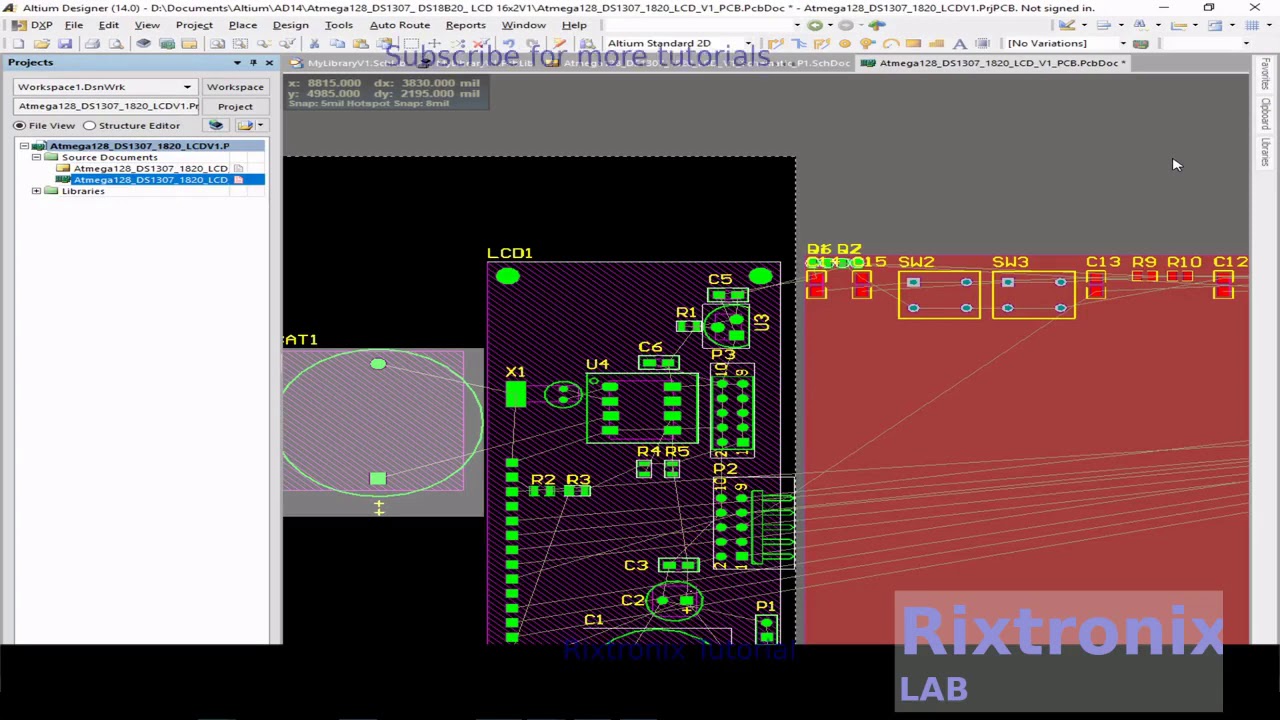Select the Structure Editor radio button
This screenshot has width=1280, height=720.
click(89, 126)
